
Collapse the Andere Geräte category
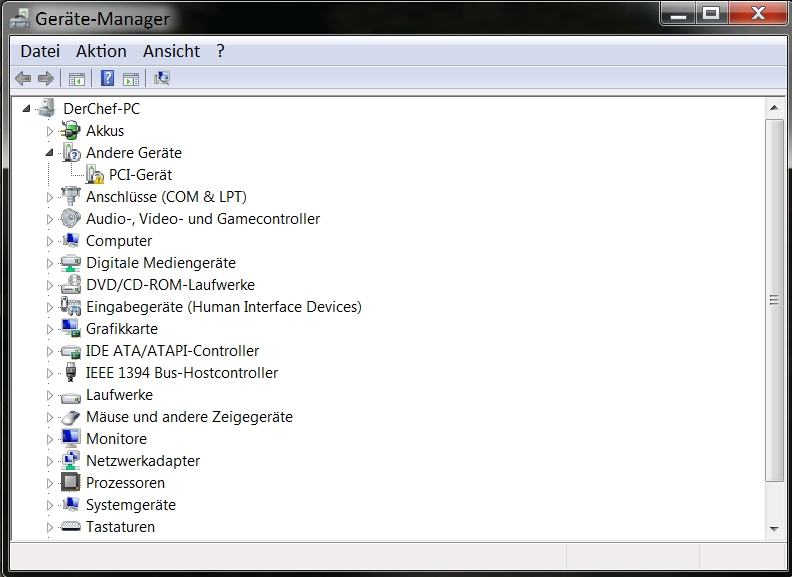(50, 153)
